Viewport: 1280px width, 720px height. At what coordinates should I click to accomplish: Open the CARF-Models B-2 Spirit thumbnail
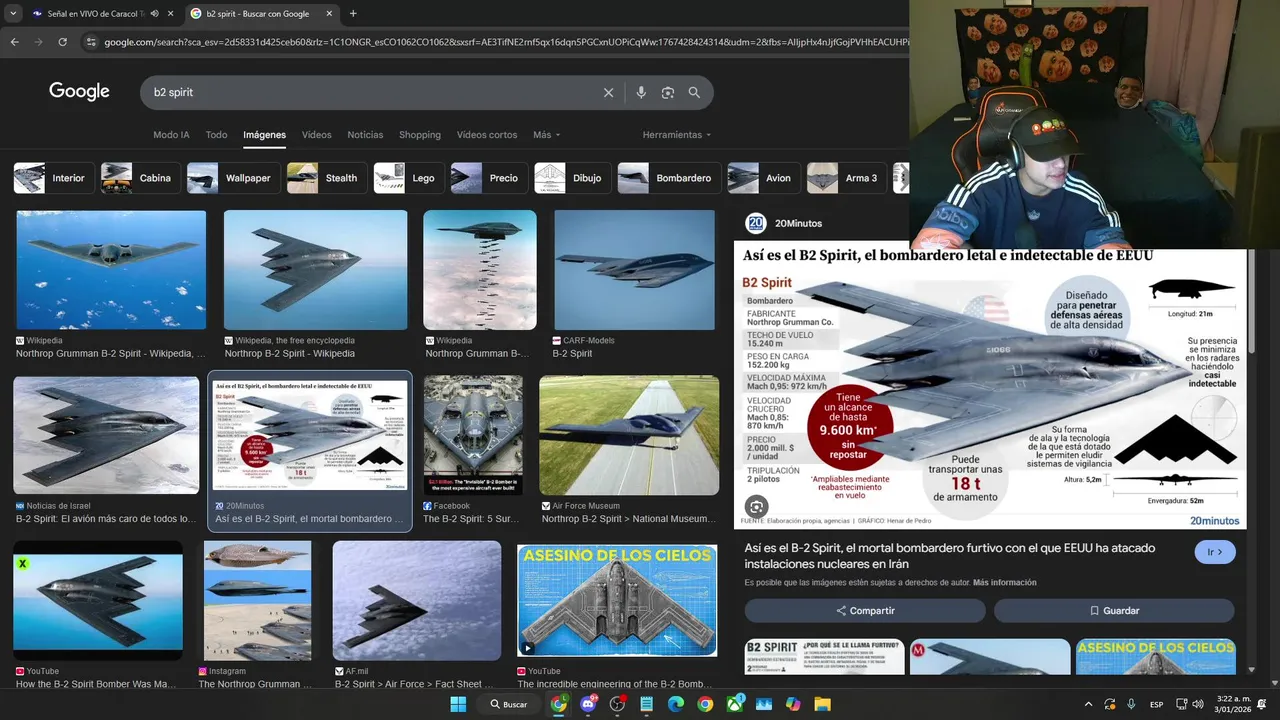click(x=634, y=270)
